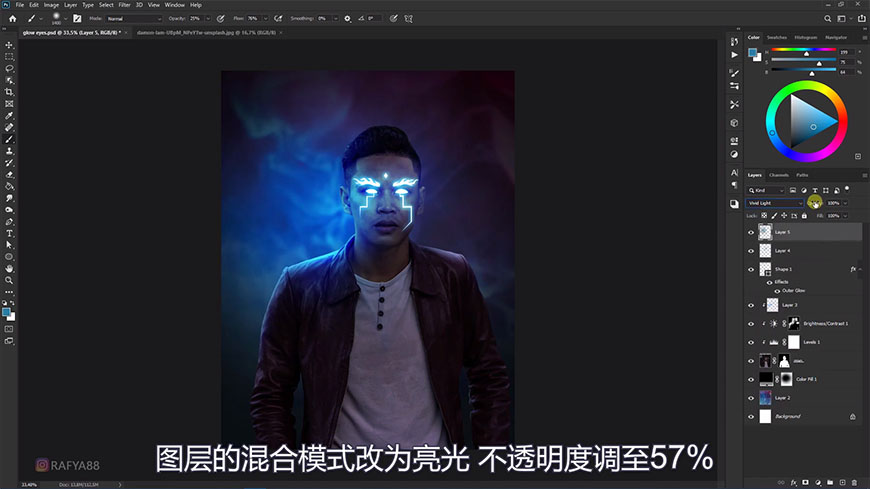The width and height of the screenshot is (870, 489).
Task: Select the Horizontal Type tool
Action: (9, 233)
